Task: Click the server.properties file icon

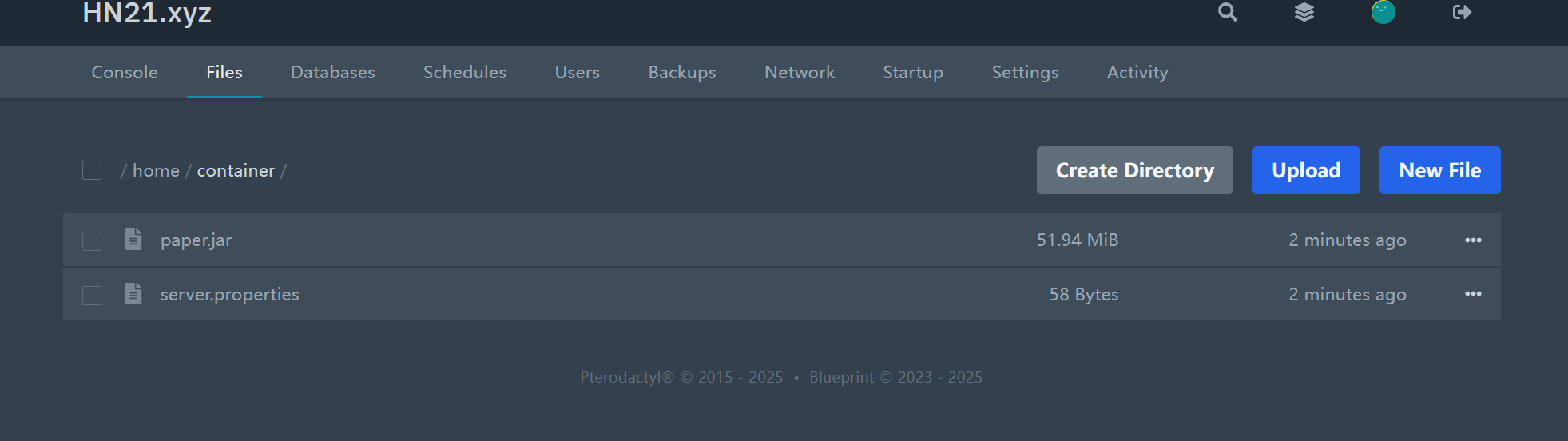Action: (x=133, y=294)
